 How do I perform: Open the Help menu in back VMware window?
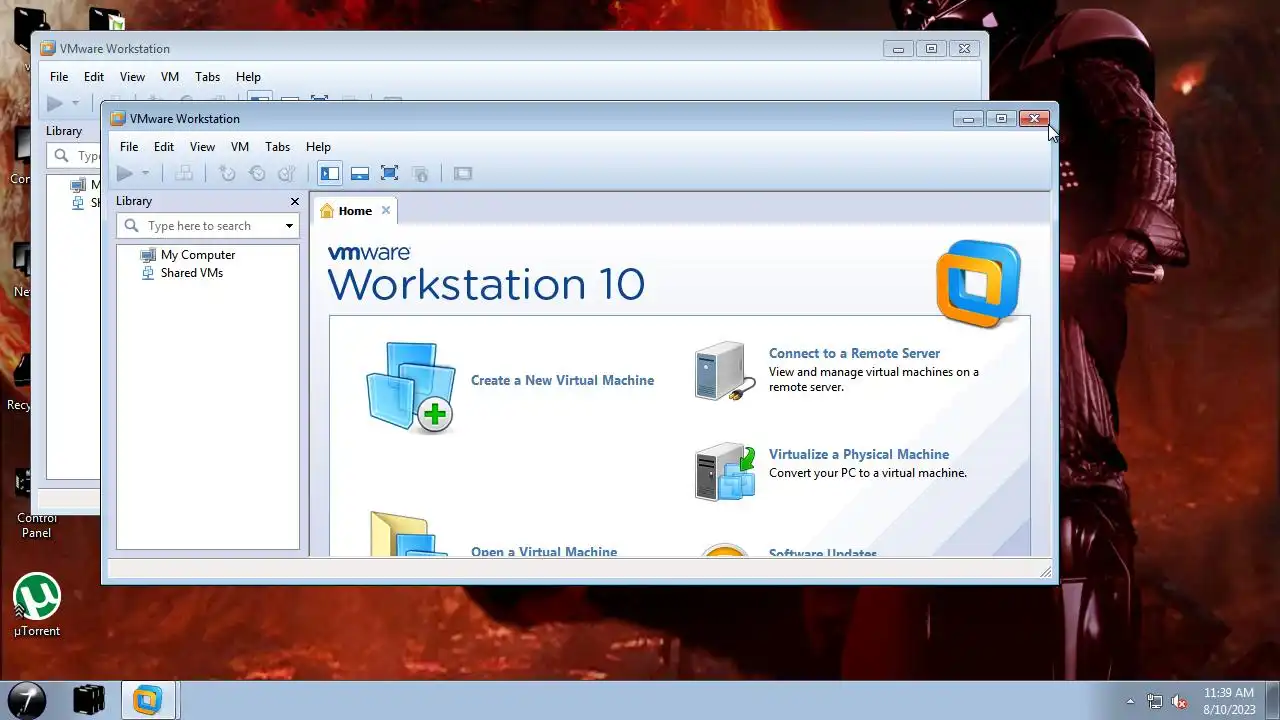tap(248, 77)
